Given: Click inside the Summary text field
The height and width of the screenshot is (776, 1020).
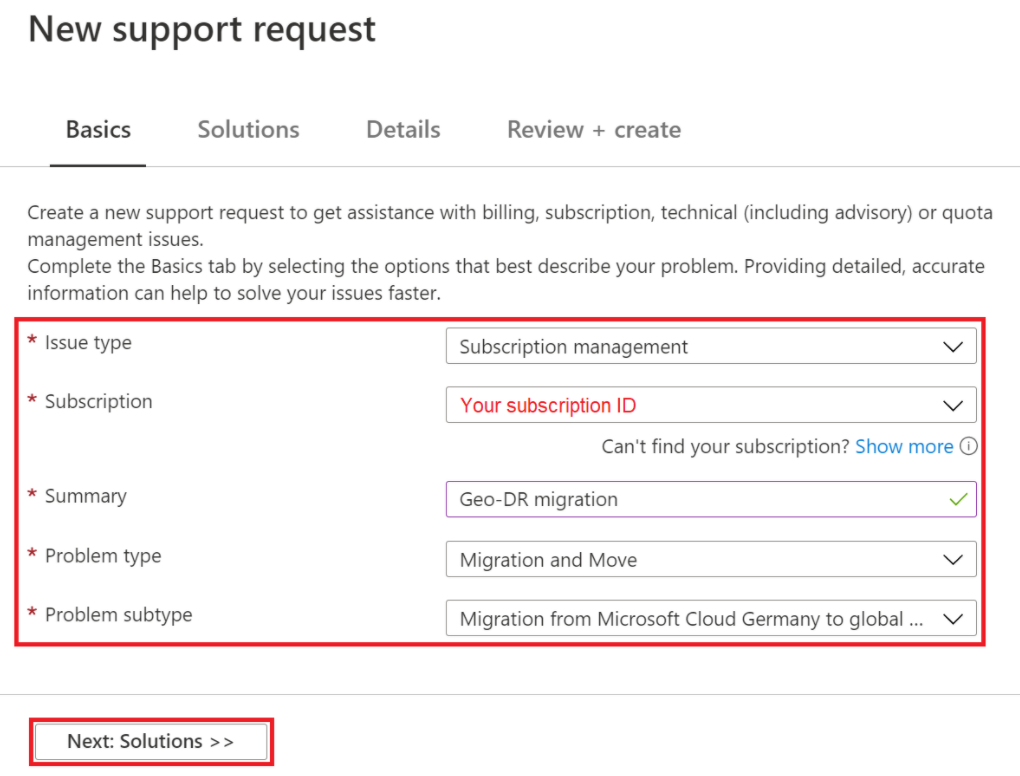Looking at the screenshot, I should (700, 498).
